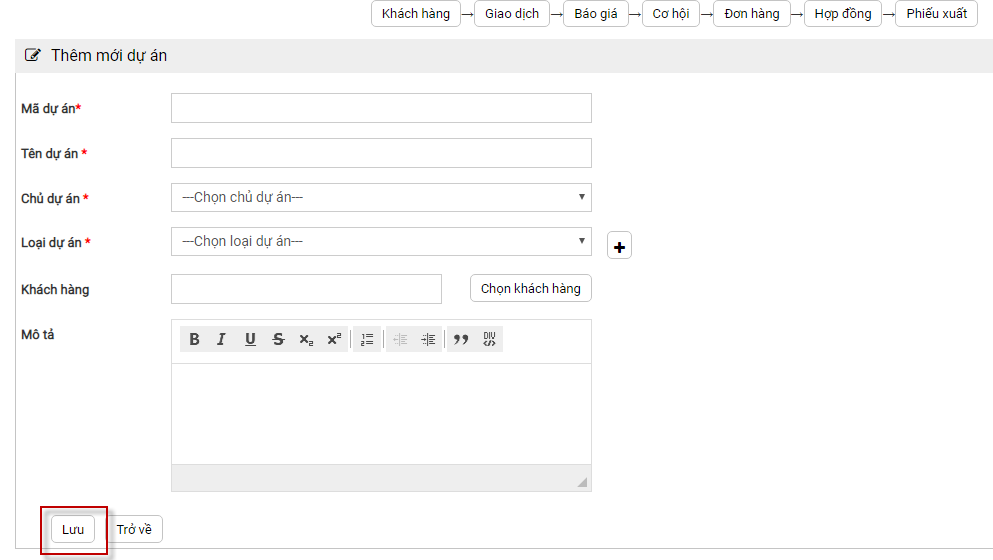The width and height of the screenshot is (993, 560).
Task: Click the editor resize handle corner
Action: 582,482
